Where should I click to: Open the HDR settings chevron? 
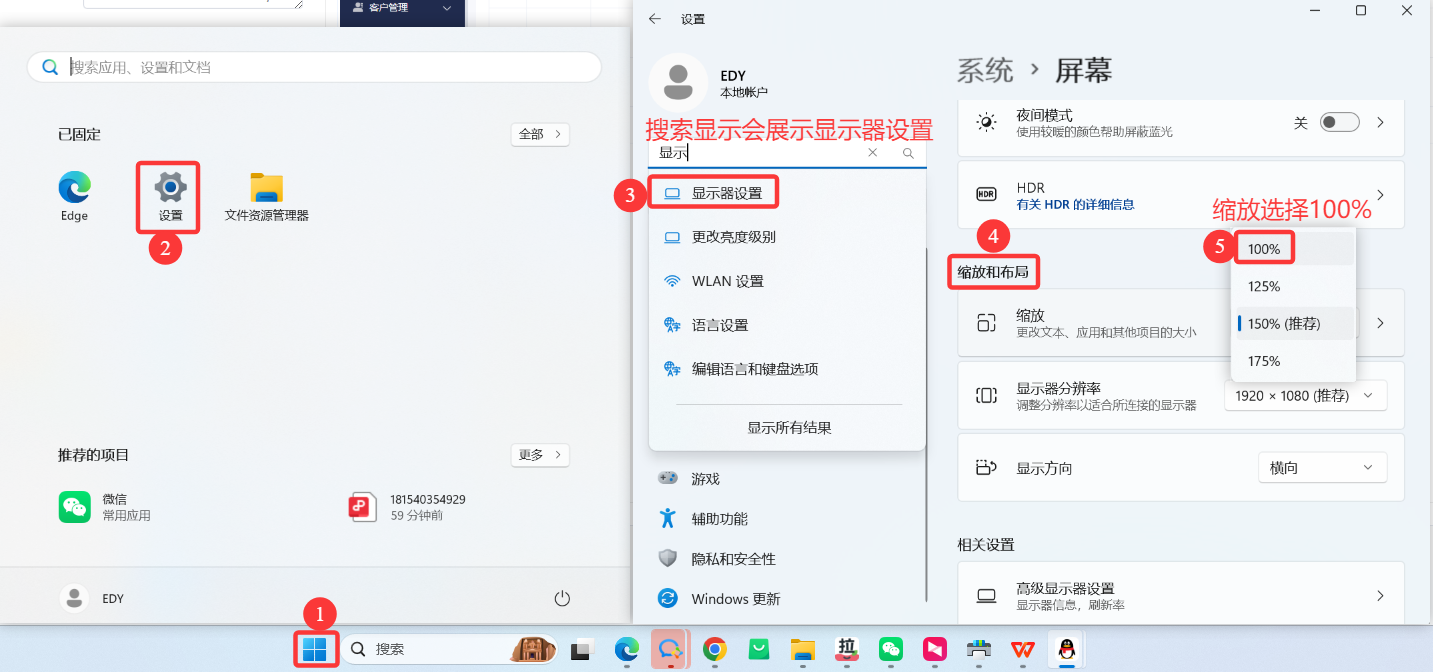(1381, 195)
